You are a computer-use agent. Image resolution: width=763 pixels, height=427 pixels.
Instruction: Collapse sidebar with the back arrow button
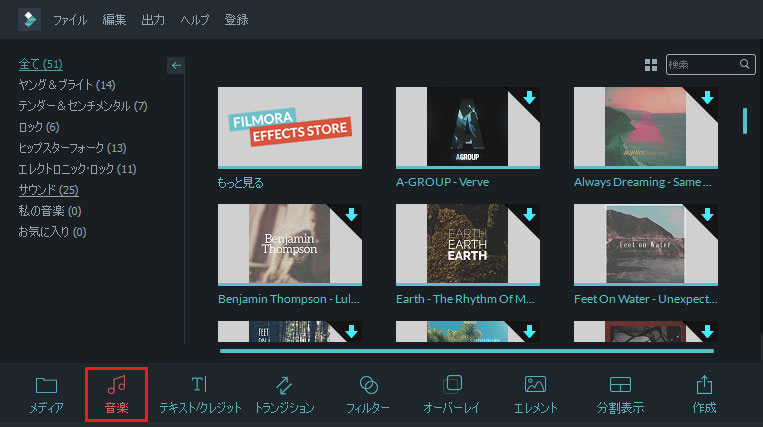176,65
